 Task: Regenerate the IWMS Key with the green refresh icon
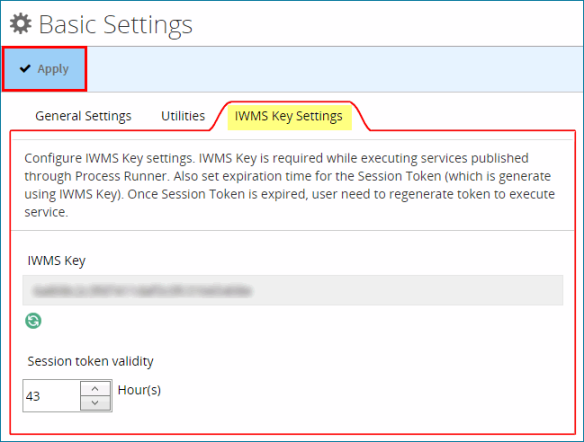coord(33,321)
